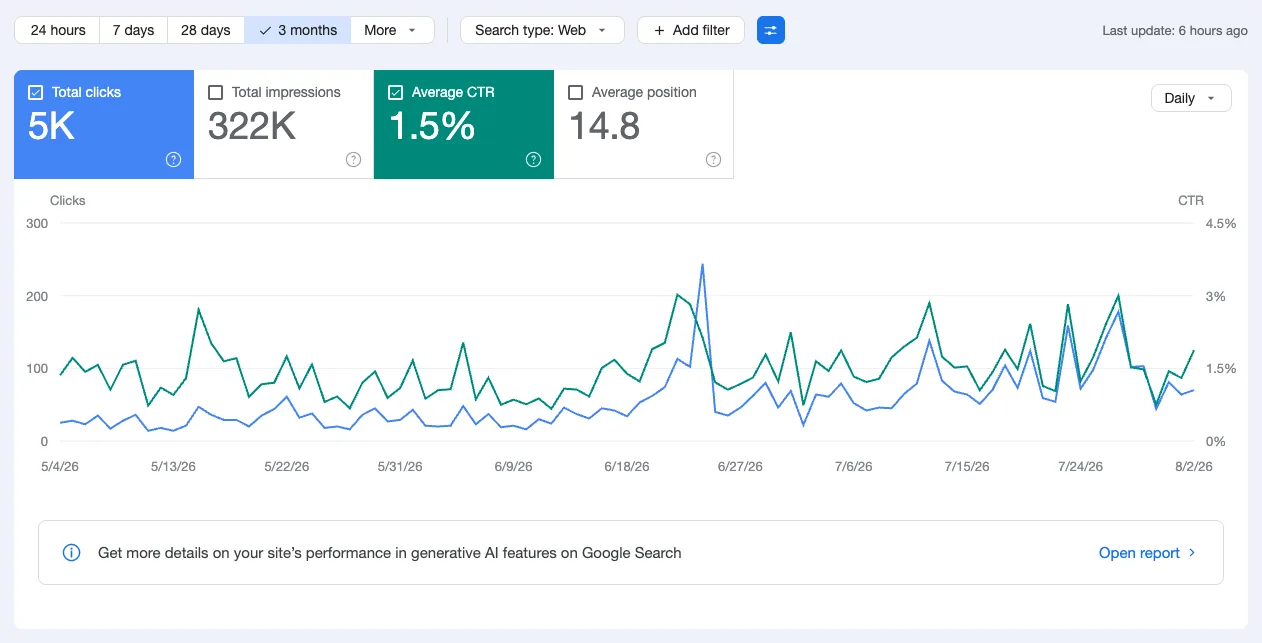Click the 1.5% average CTR value
The height and width of the screenshot is (643, 1262).
coord(432,127)
